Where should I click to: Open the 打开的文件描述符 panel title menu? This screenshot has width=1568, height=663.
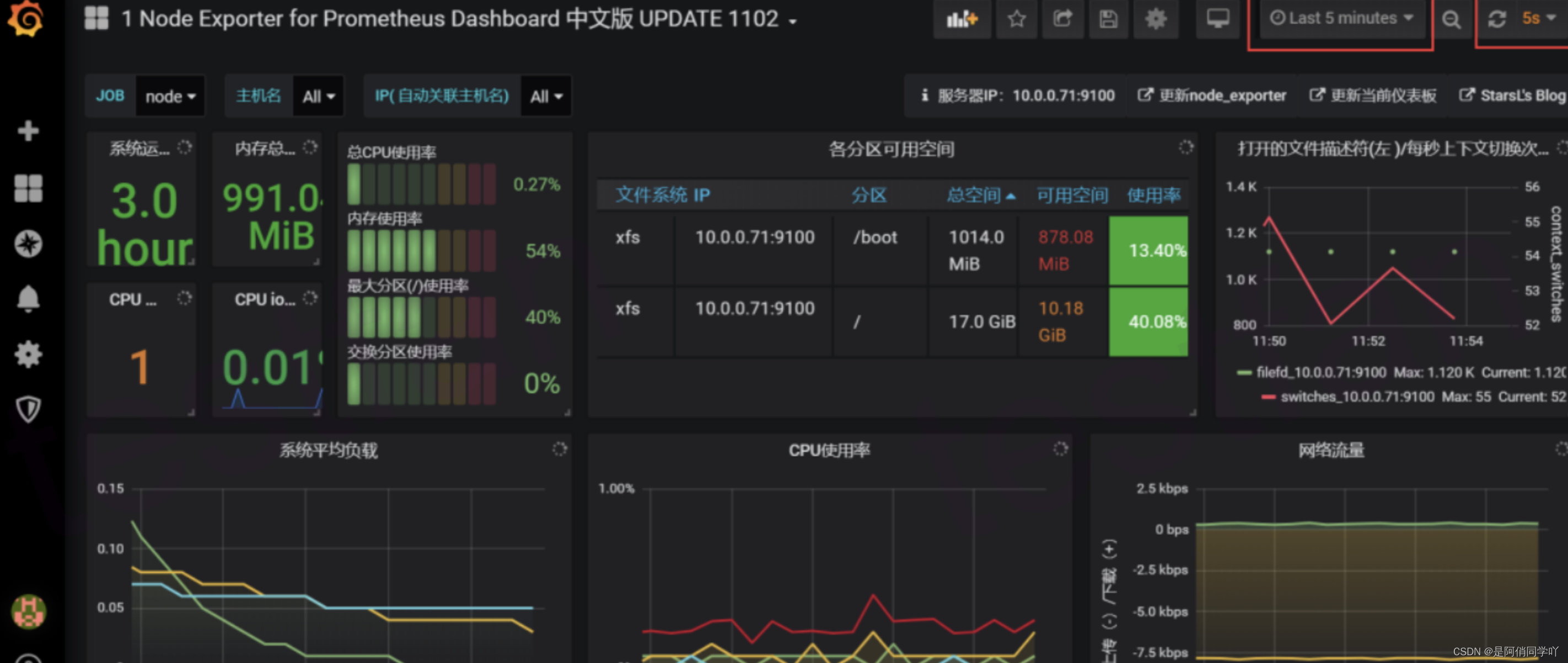pos(1393,149)
